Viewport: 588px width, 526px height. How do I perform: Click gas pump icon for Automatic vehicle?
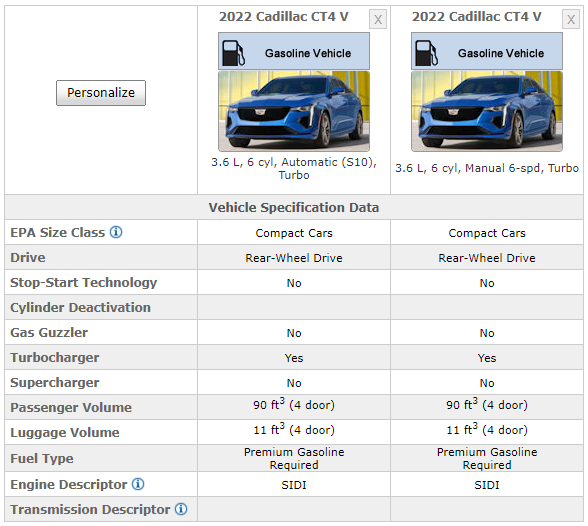233,53
